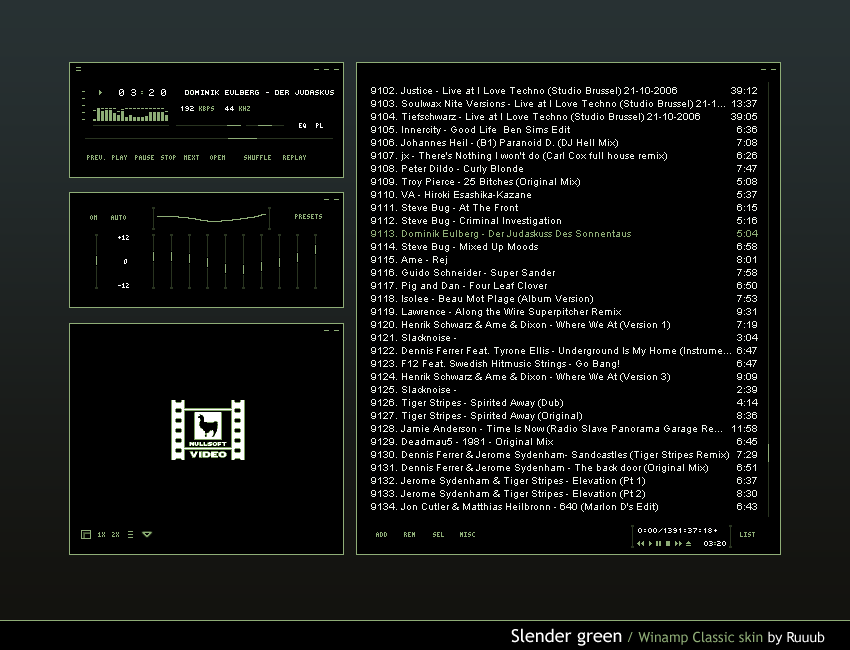Select track 9131 The back door (Original Mix)
The image size is (850, 650).
coord(564,468)
